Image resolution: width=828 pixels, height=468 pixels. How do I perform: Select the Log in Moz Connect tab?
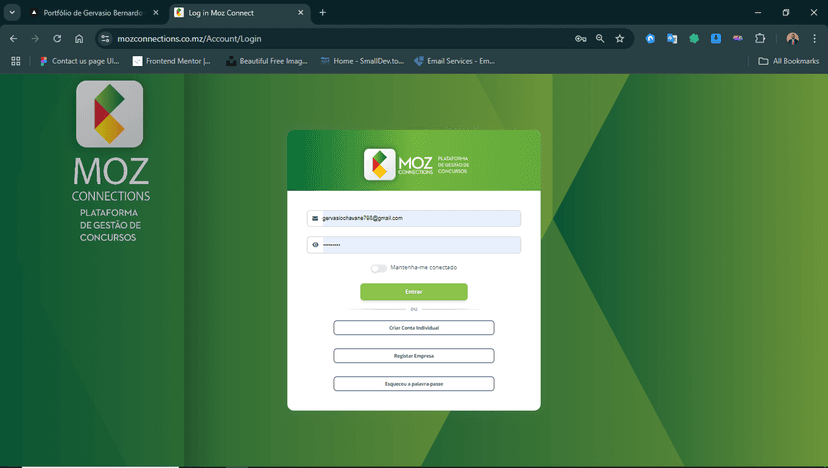pyautogui.click(x=240, y=13)
